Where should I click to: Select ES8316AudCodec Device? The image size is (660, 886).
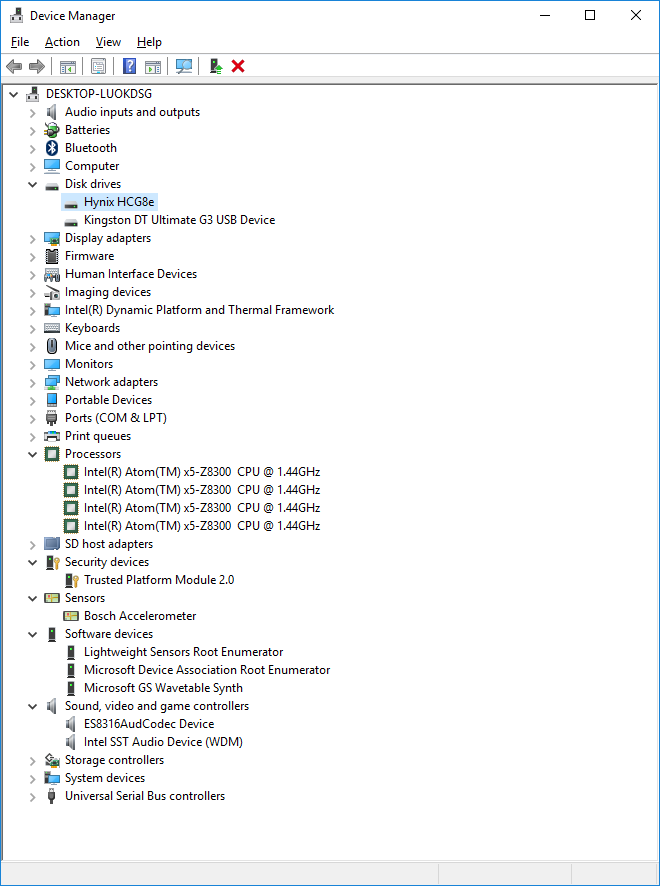tap(149, 724)
